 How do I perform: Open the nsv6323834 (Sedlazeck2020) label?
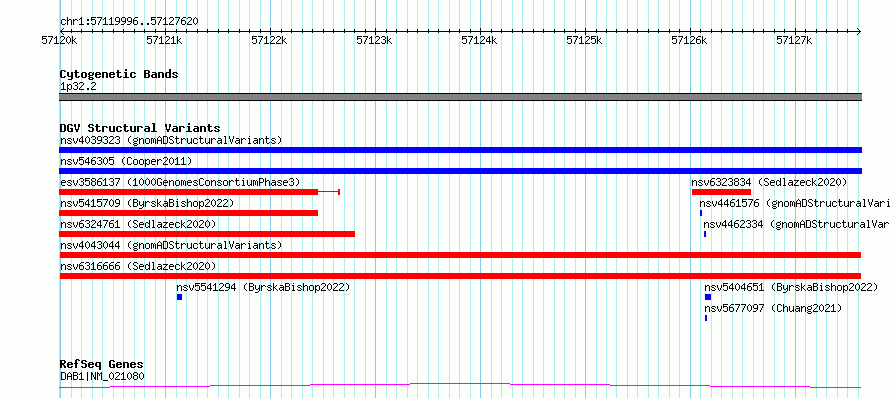(x=769, y=182)
